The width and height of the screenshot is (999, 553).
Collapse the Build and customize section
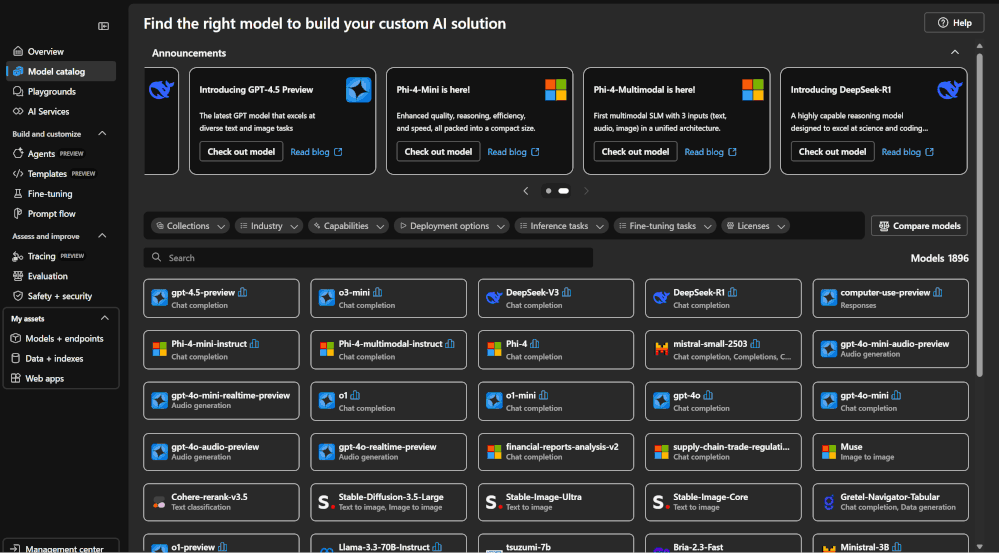tap(102, 134)
